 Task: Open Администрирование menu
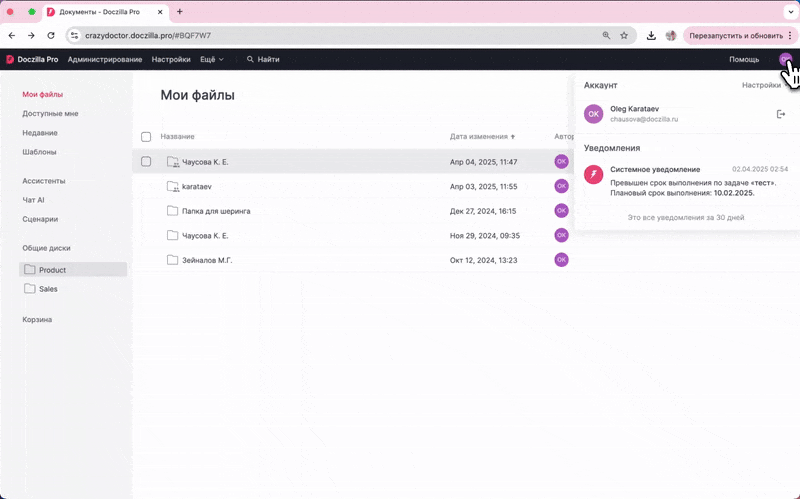point(105,59)
